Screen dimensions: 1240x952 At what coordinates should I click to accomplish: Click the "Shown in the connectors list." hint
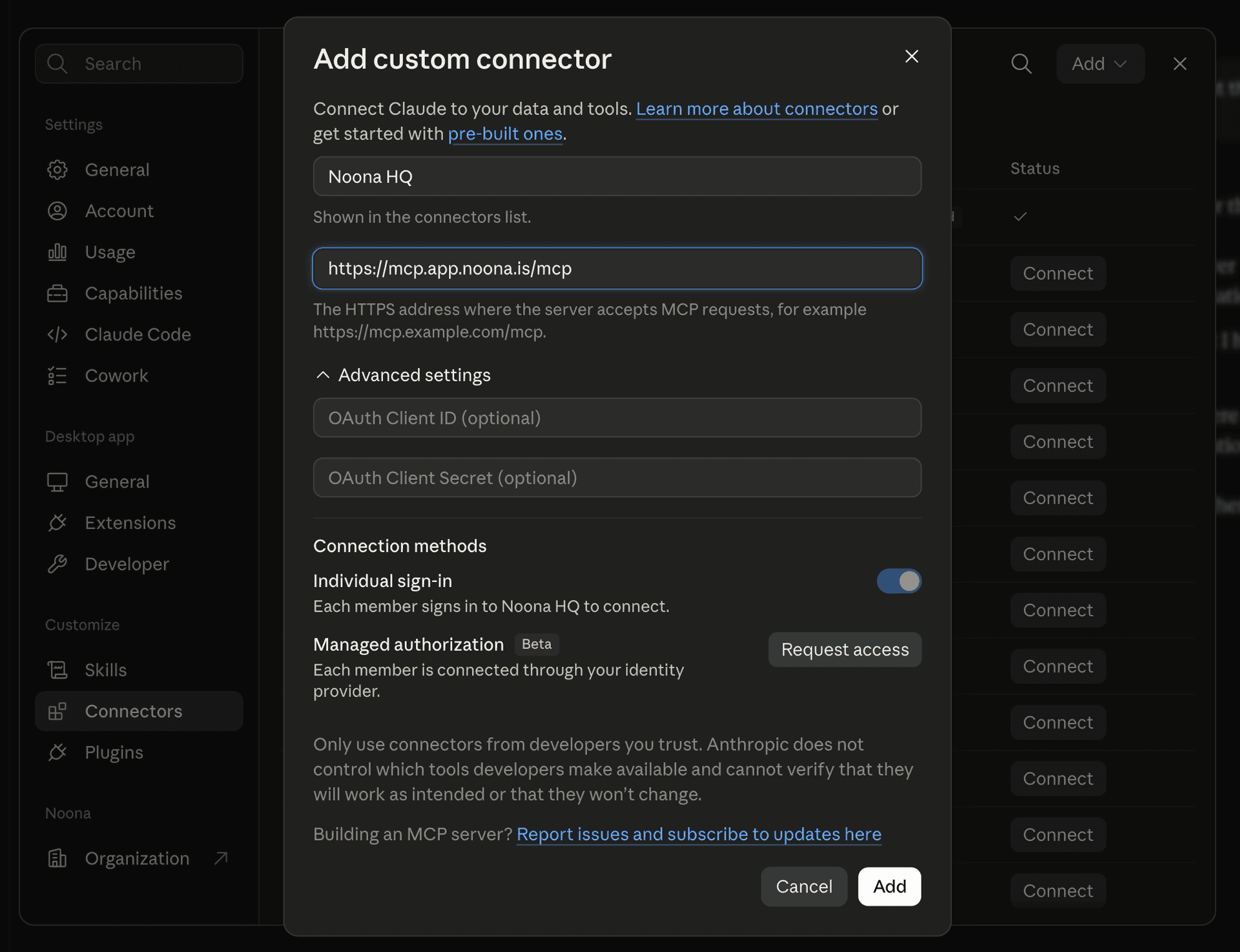coord(422,217)
